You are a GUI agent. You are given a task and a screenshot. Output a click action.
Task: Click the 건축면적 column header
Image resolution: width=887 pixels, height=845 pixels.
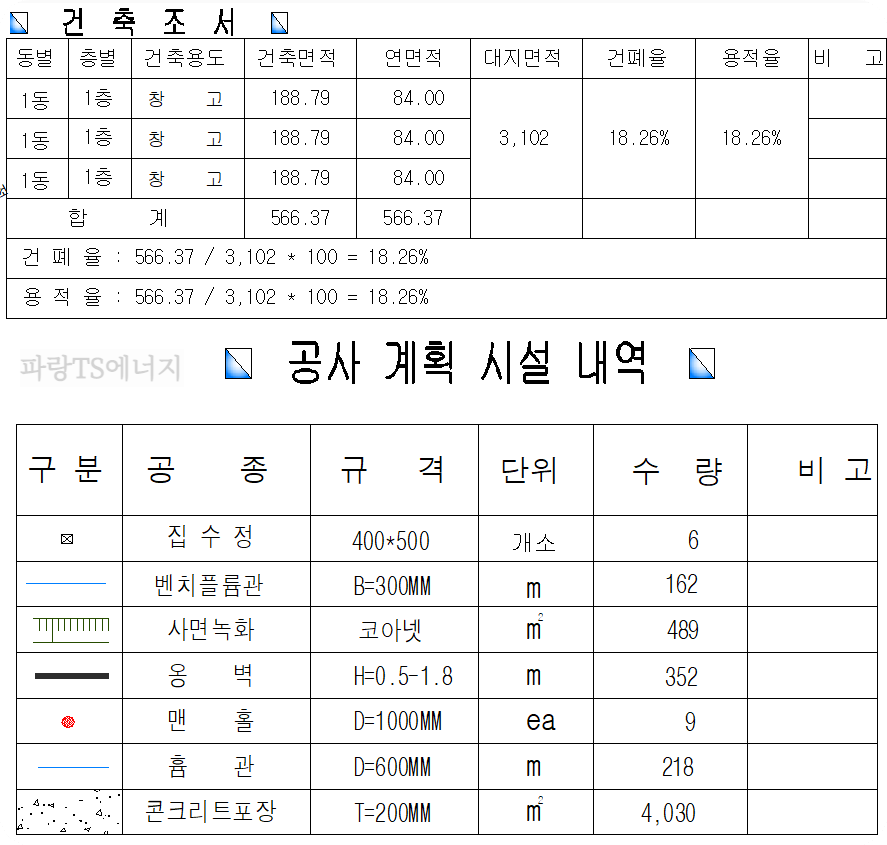click(x=297, y=58)
